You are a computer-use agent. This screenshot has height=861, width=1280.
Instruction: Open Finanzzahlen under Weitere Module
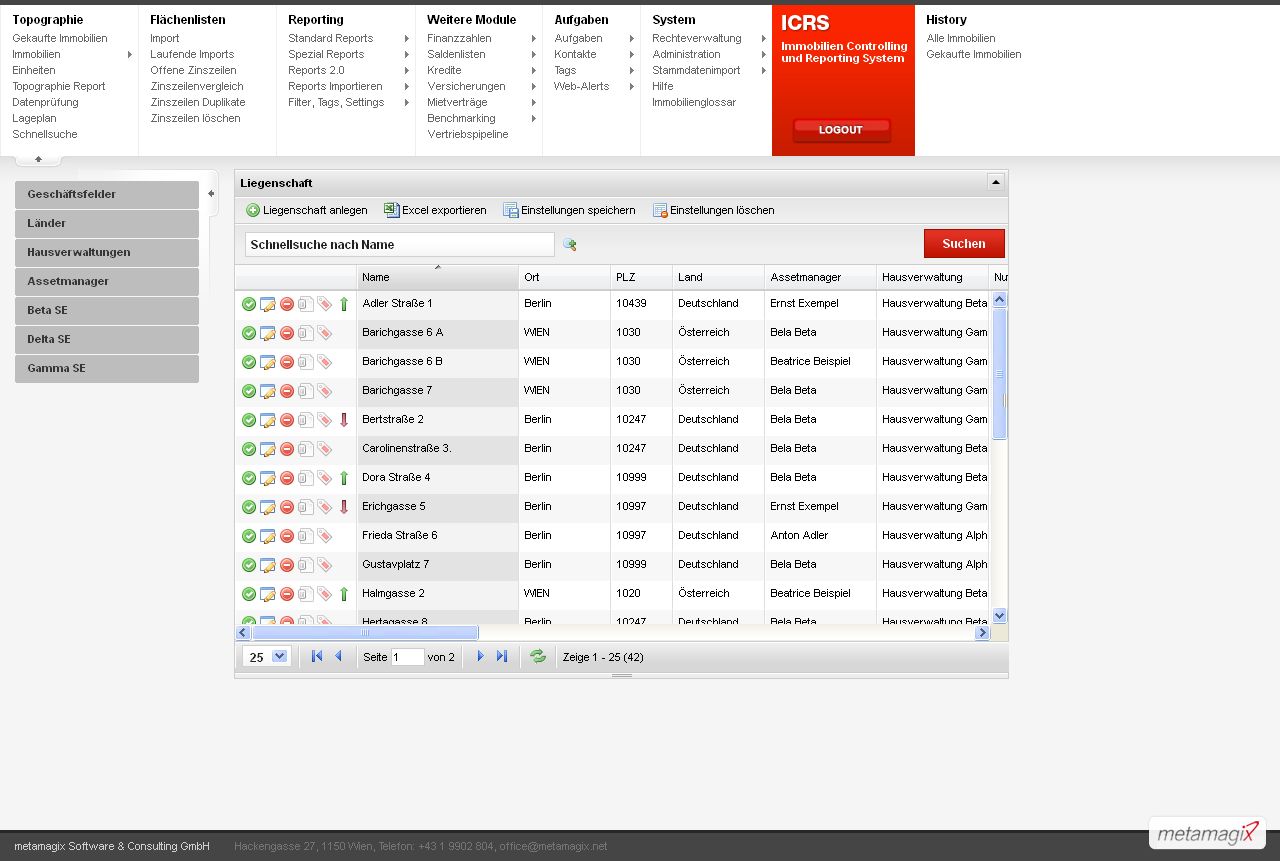459,38
